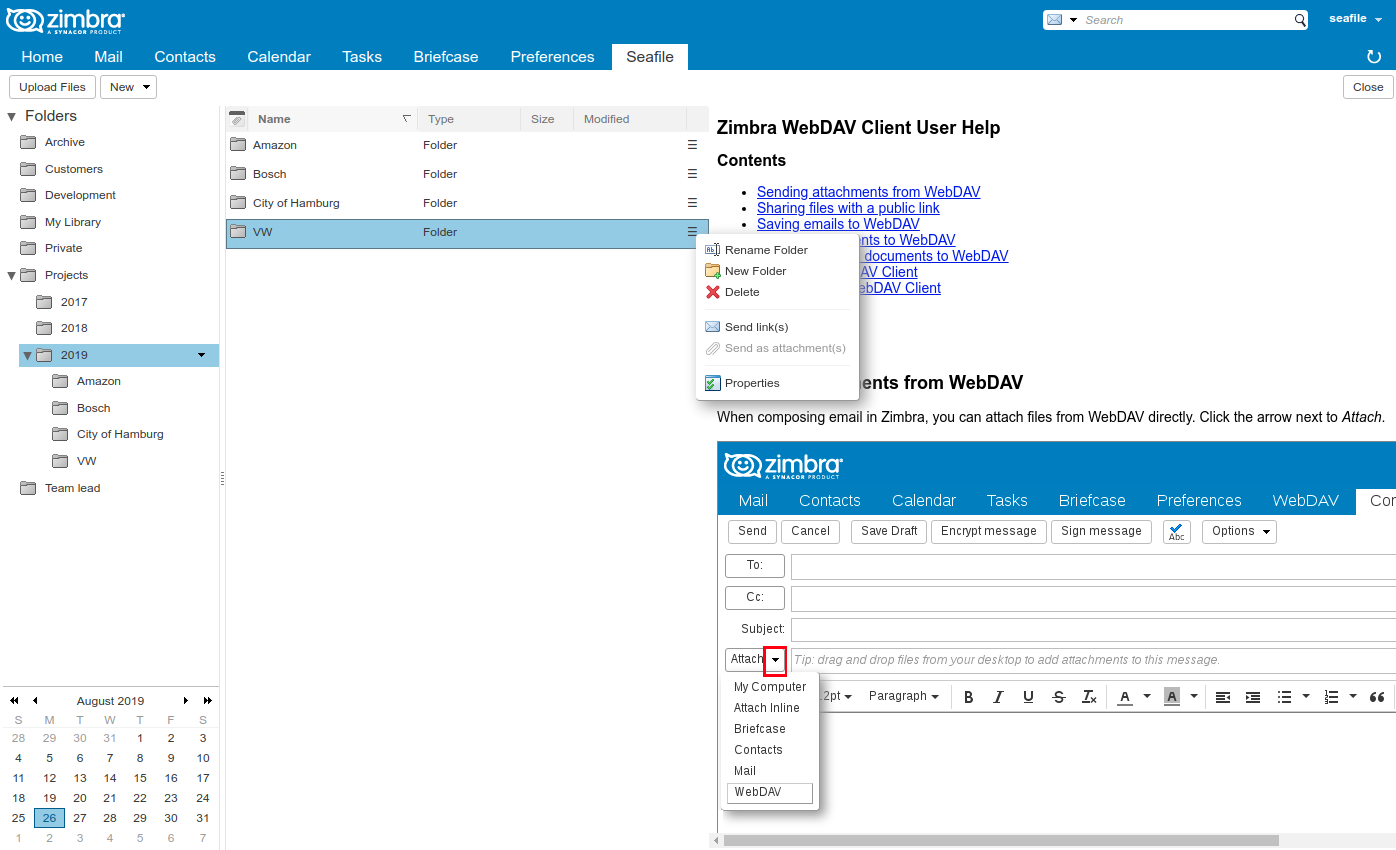1396x850 pixels.
Task: Open the hamburger menu for the Amazon row
Action: point(692,145)
